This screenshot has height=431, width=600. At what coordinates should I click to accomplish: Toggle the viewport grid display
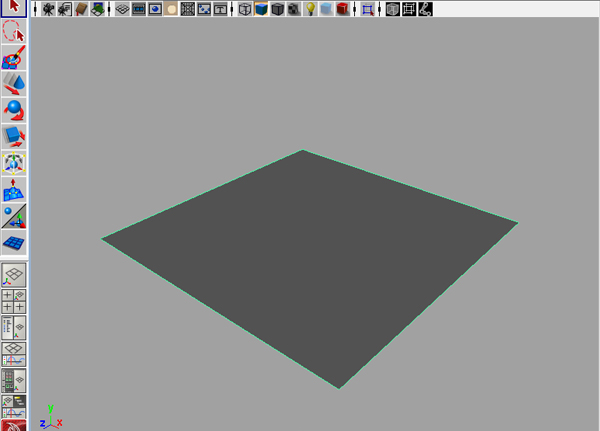point(122,9)
